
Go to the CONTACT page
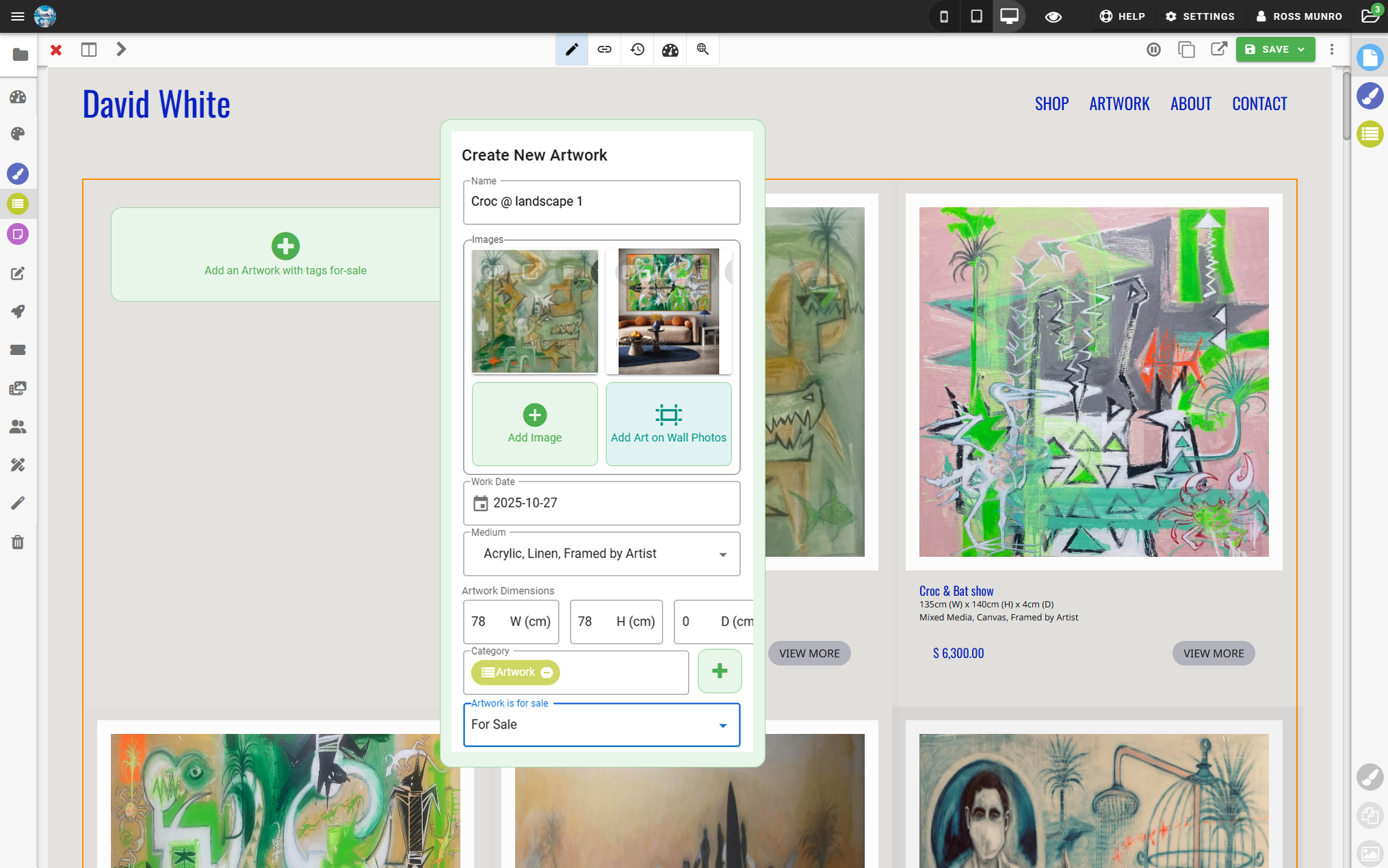1259,104
